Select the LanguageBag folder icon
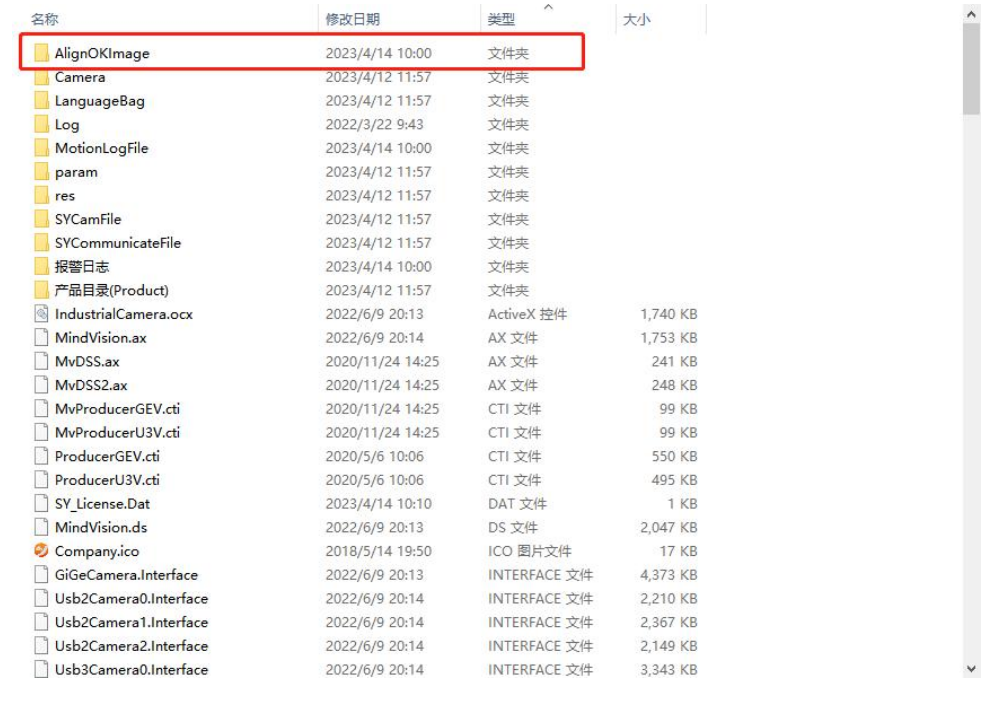The height and width of the screenshot is (704, 1002). point(41,101)
